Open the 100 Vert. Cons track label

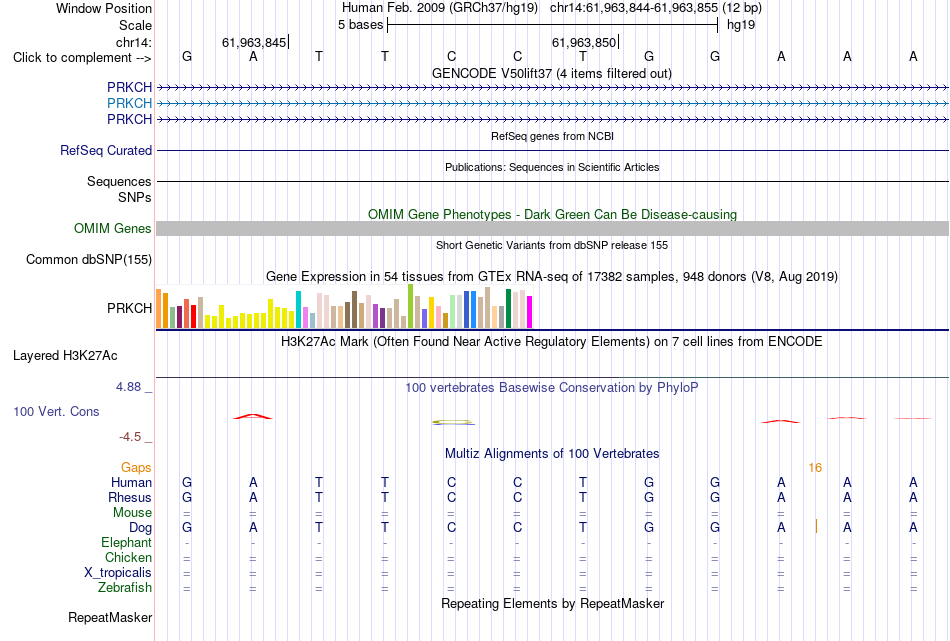(x=56, y=411)
